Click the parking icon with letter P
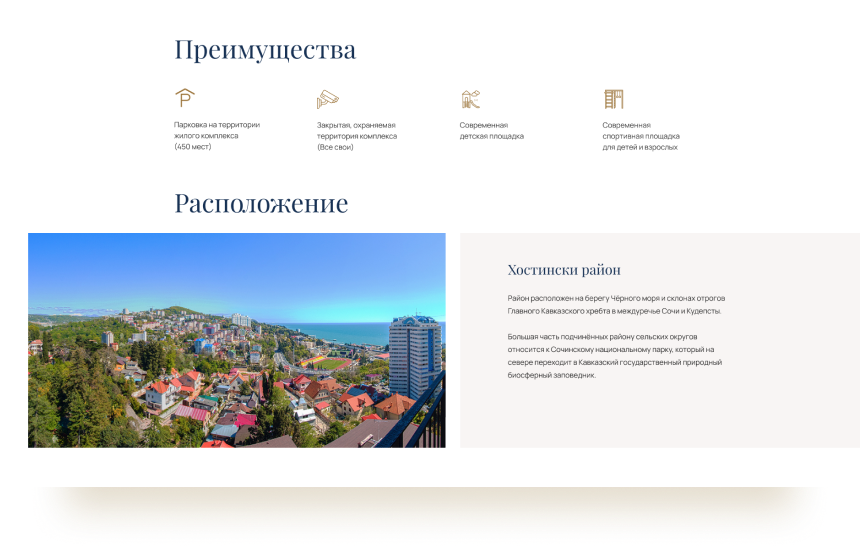 tap(185, 98)
